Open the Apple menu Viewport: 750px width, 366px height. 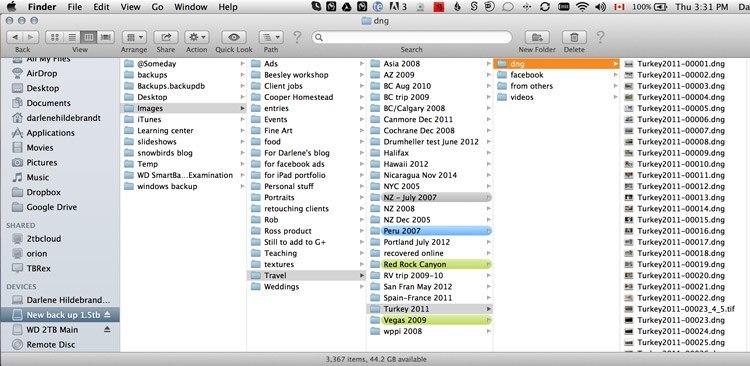click(11, 7)
